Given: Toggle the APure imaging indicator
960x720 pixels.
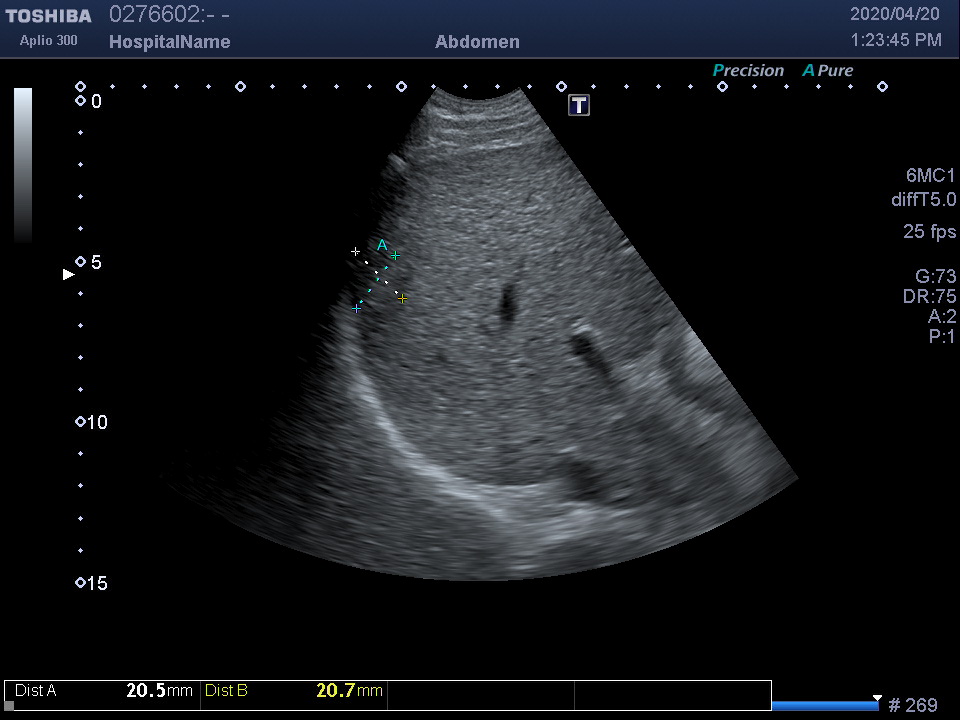Looking at the screenshot, I should (x=827, y=71).
